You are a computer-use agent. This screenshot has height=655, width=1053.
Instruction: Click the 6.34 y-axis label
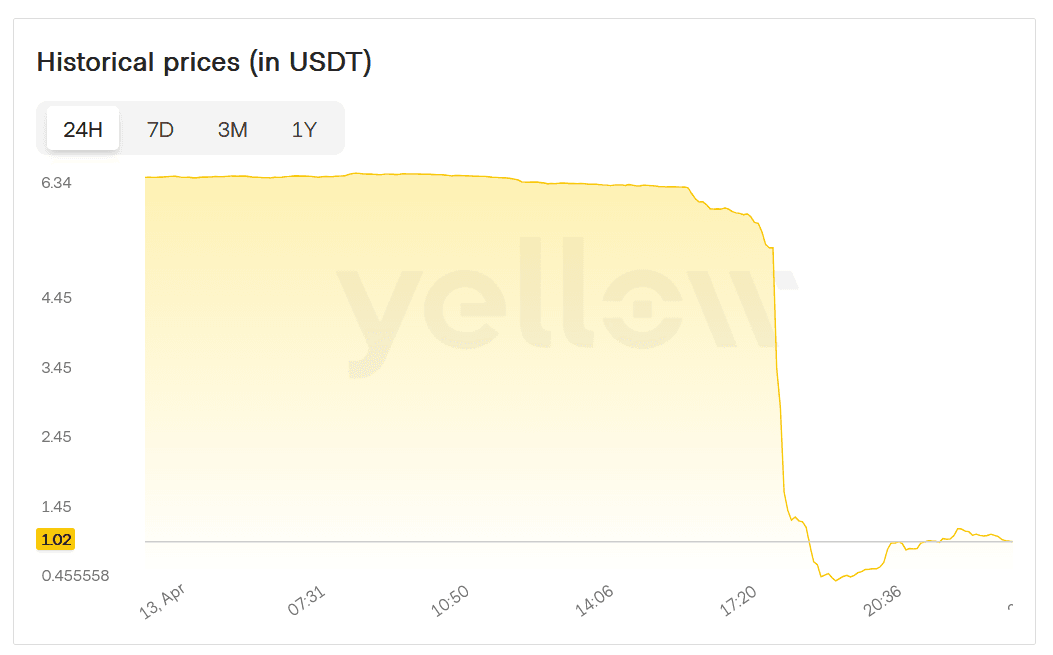[56, 183]
